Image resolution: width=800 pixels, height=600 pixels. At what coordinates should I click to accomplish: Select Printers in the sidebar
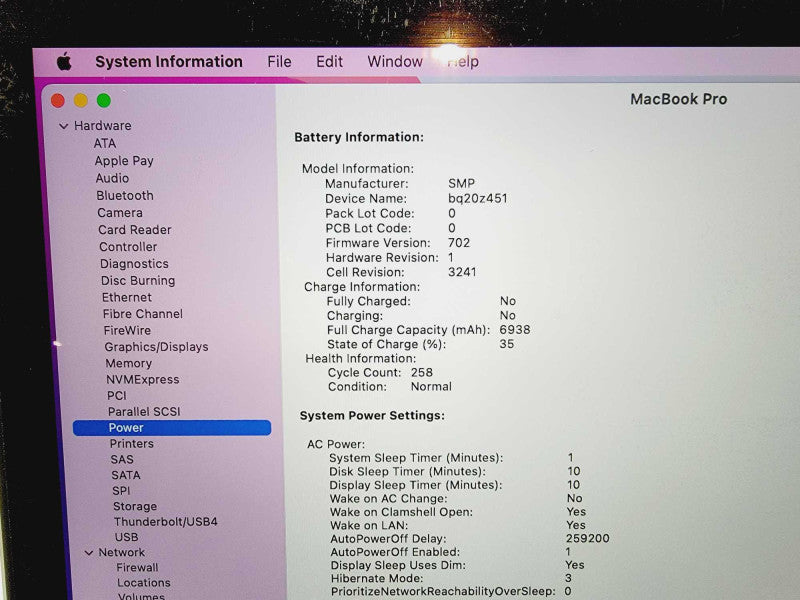(x=132, y=444)
